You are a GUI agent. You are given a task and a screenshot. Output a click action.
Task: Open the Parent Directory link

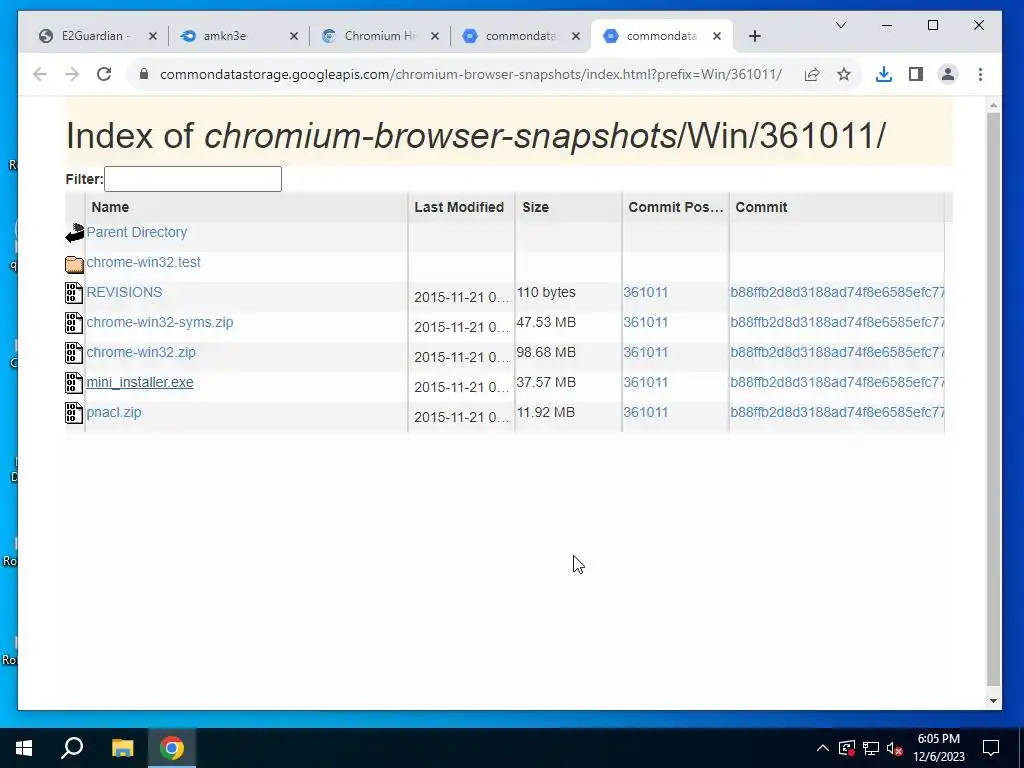tap(136, 232)
